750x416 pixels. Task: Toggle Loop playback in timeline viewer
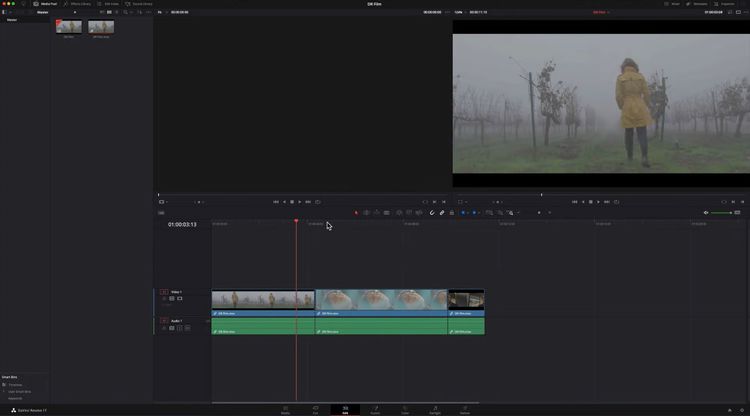click(x=617, y=202)
